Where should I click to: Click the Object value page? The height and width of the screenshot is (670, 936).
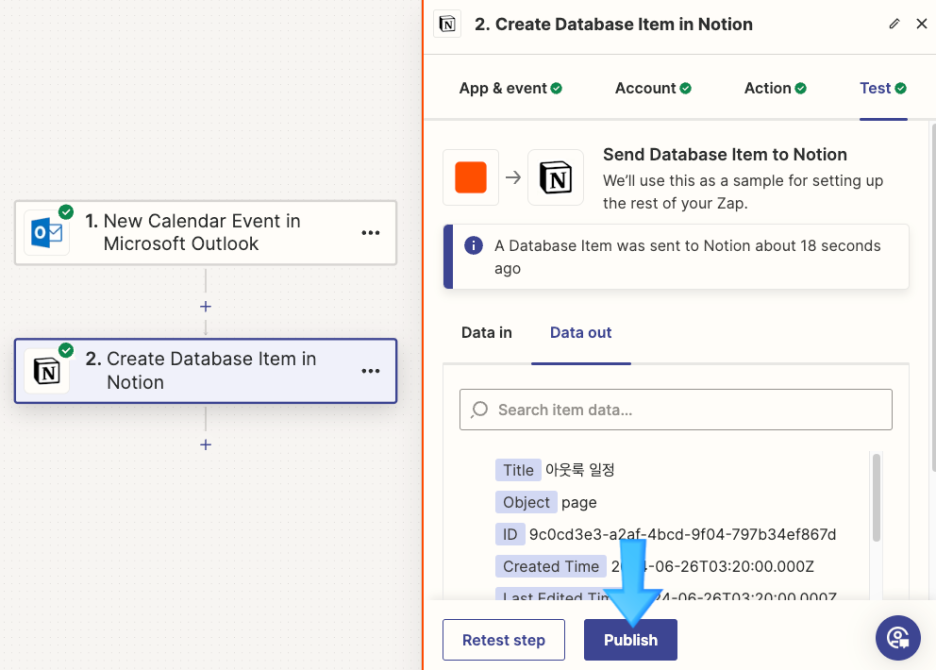pos(578,503)
